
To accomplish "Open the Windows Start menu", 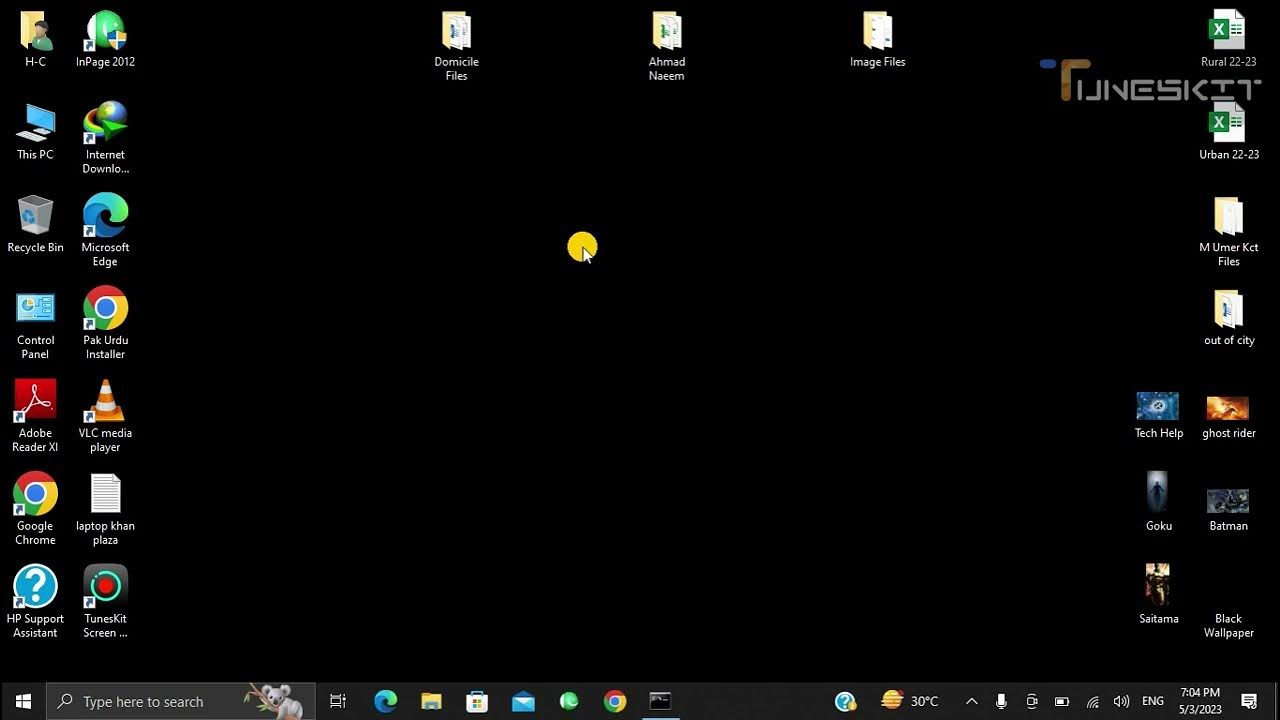I will pos(23,701).
